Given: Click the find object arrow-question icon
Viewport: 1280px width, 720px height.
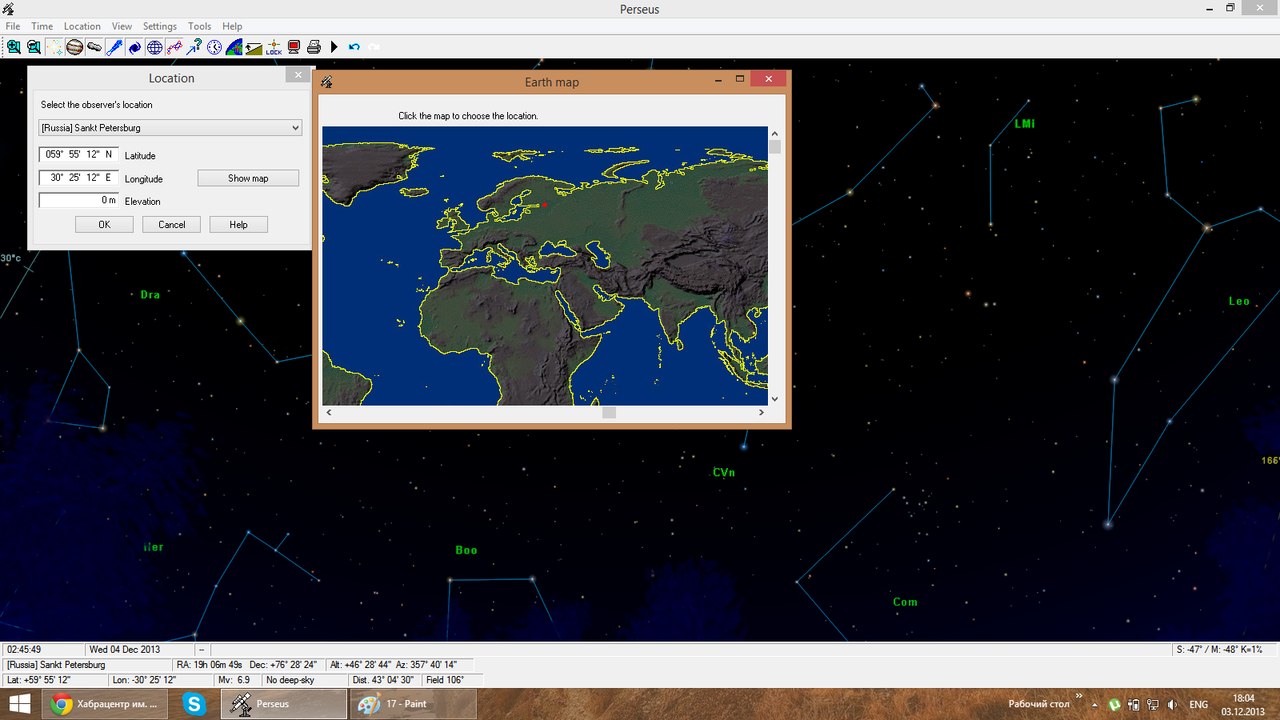Looking at the screenshot, I should tap(194, 47).
